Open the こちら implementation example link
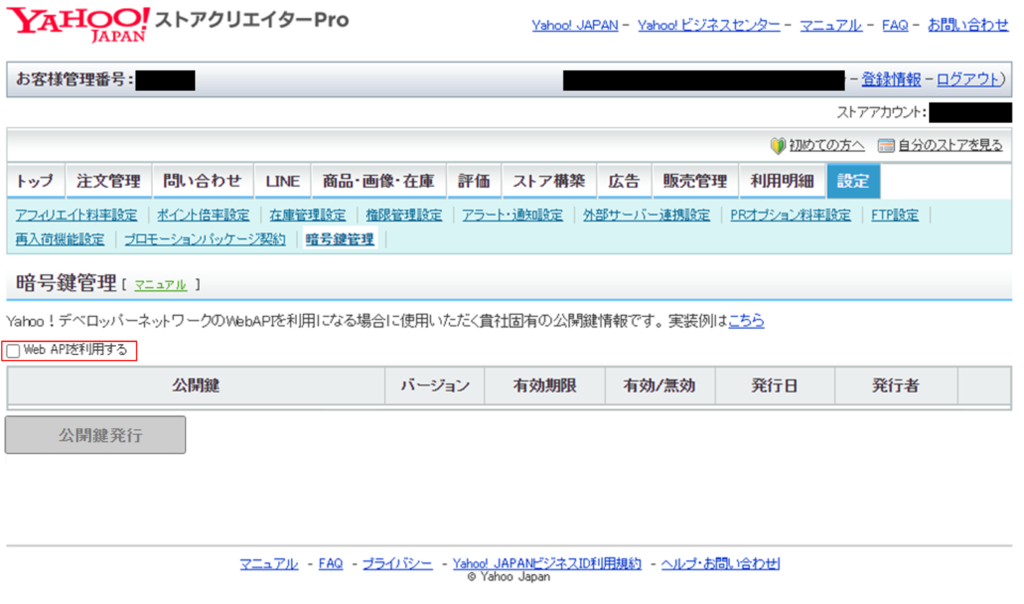 point(746,321)
